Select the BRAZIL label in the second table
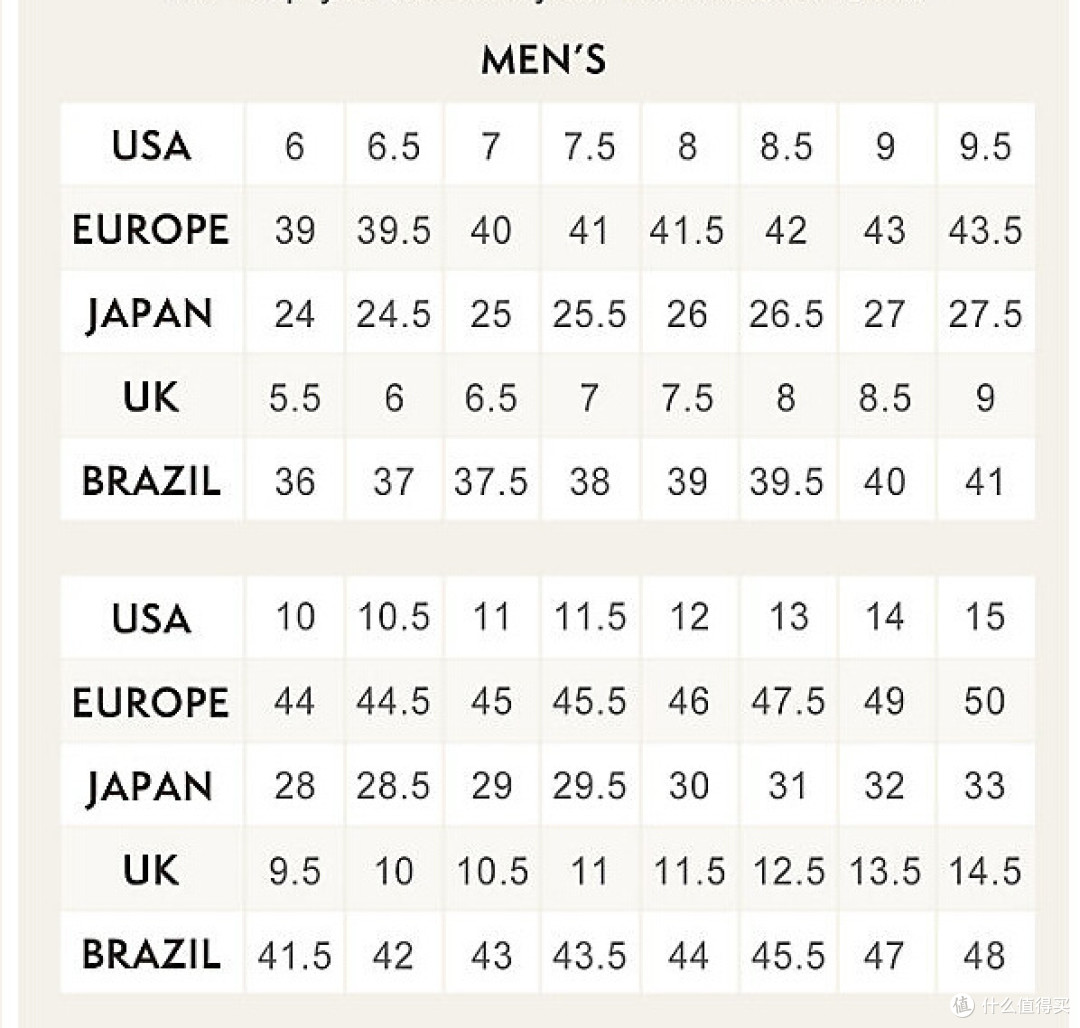 pyautogui.click(x=152, y=954)
